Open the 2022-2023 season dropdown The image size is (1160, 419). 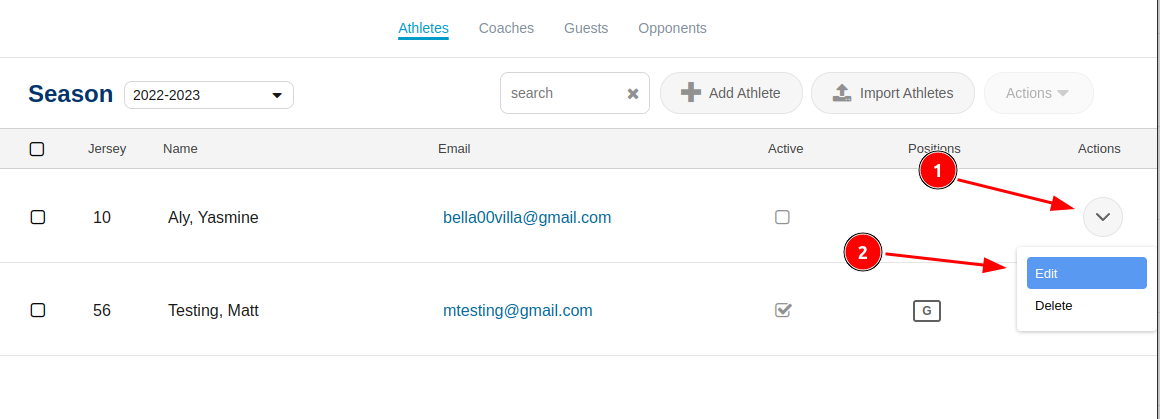click(x=209, y=95)
